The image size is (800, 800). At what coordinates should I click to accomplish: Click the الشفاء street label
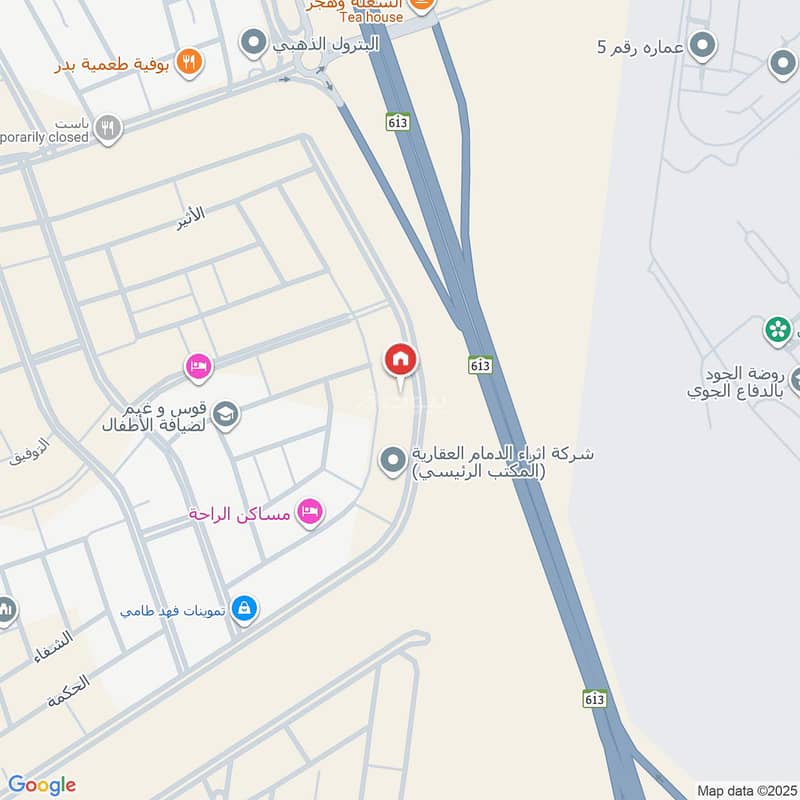pyautogui.click(x=54, y=646)
